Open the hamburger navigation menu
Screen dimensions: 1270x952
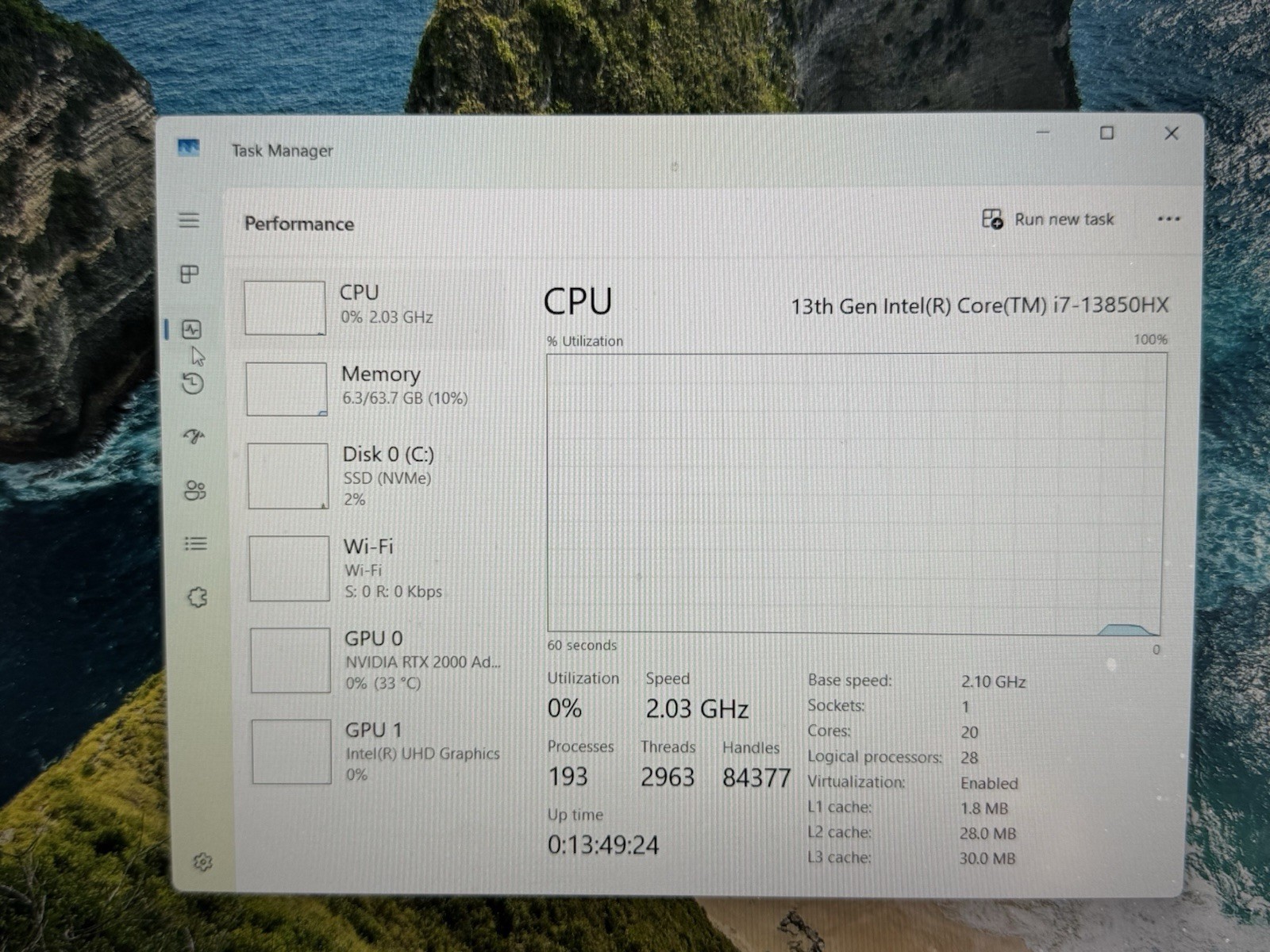[x=189, y=220]
